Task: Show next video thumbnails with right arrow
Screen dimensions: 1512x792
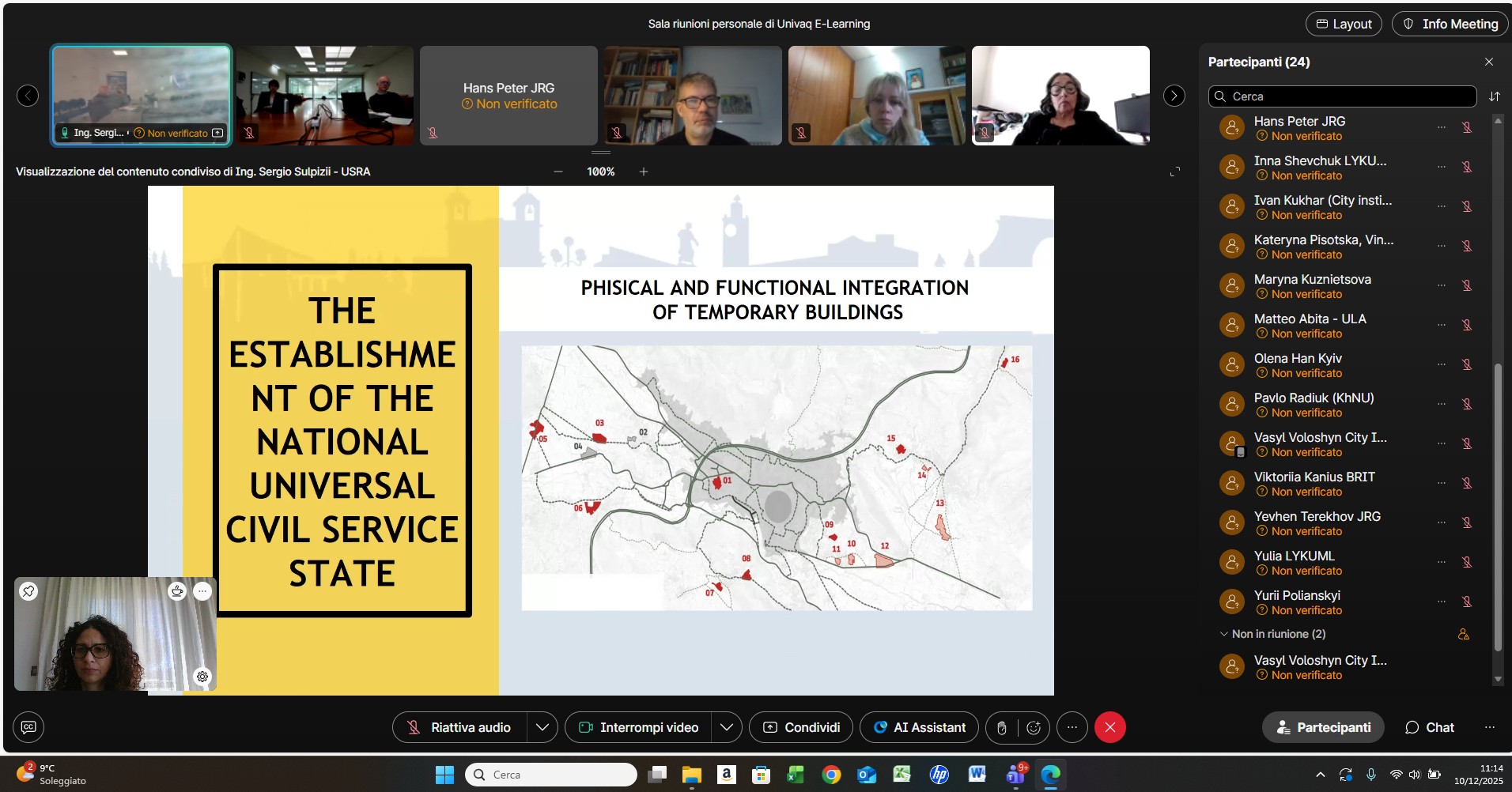Action: pyautogui.click(x=1174, y=96)
